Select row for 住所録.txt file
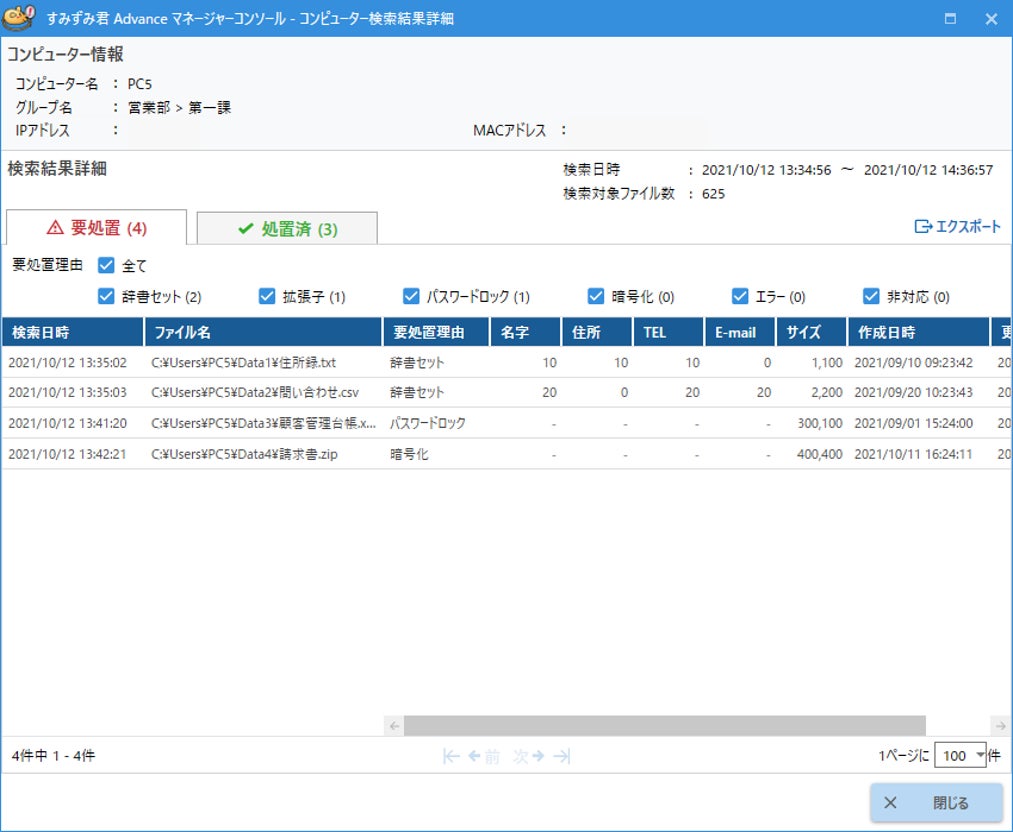 506,362
